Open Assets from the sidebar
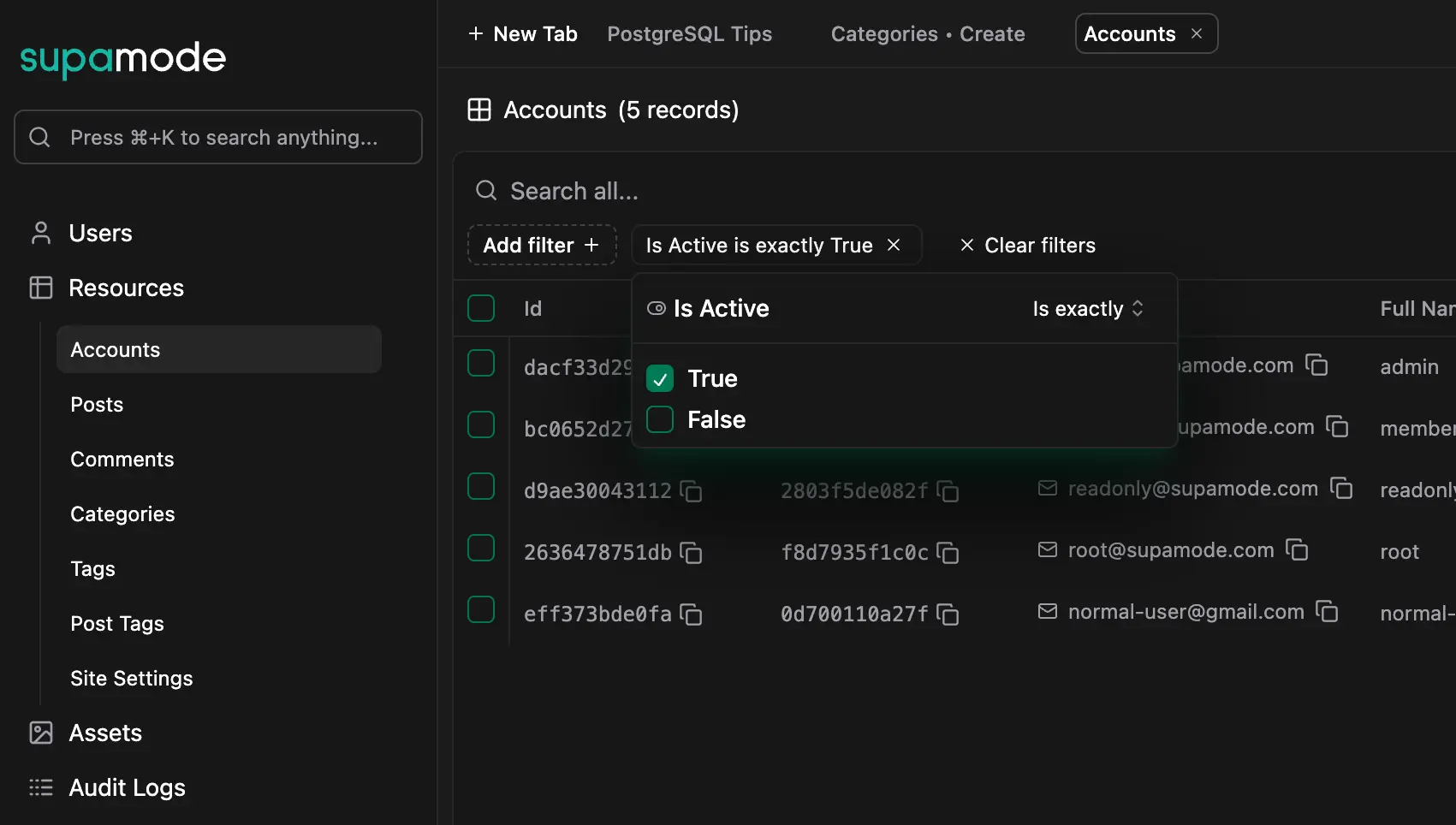Viewport: 1456px width, 825px height. coord(105,733)
